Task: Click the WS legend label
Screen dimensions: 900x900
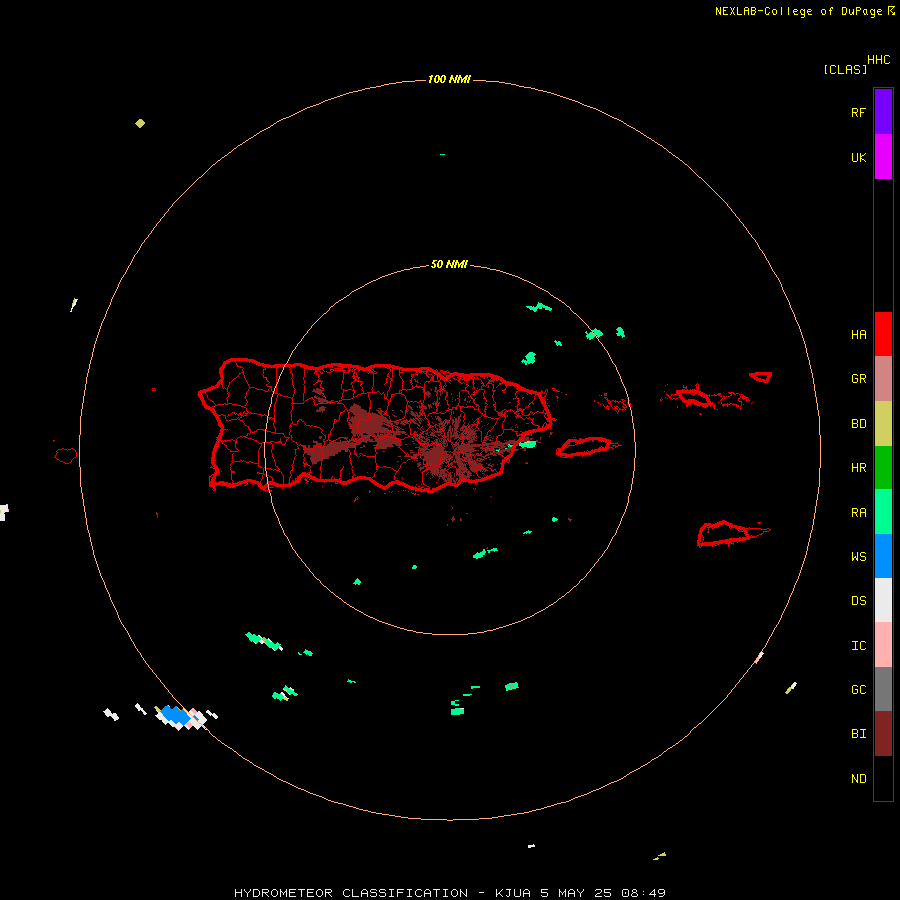Action: [858, 557]
